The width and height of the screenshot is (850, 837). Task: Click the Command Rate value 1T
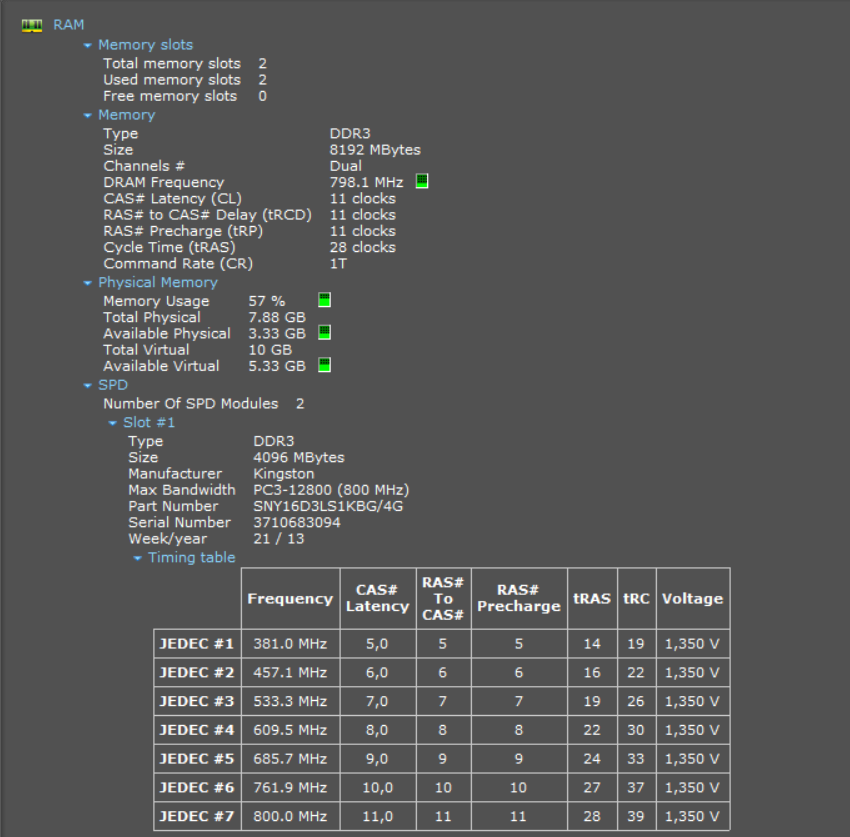pyautogui.click(x=338, y=263)
